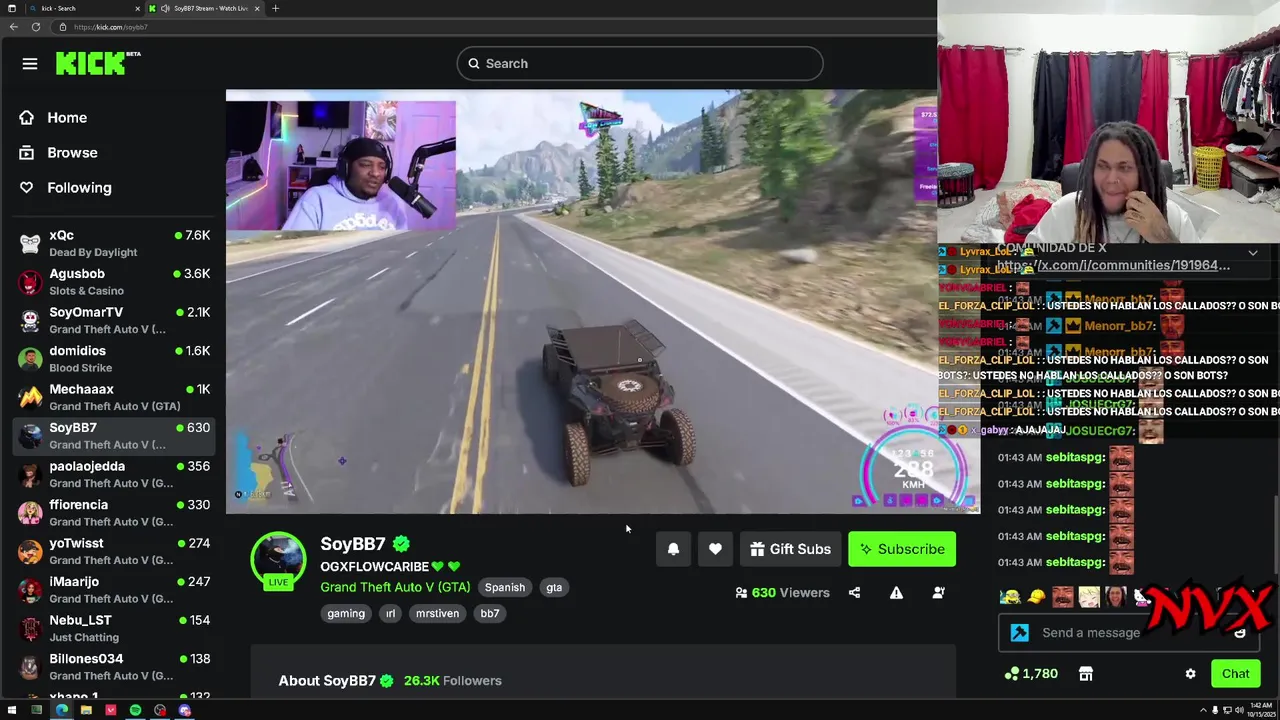Click the moderator hammer badge icon

tap(1019, 633)
